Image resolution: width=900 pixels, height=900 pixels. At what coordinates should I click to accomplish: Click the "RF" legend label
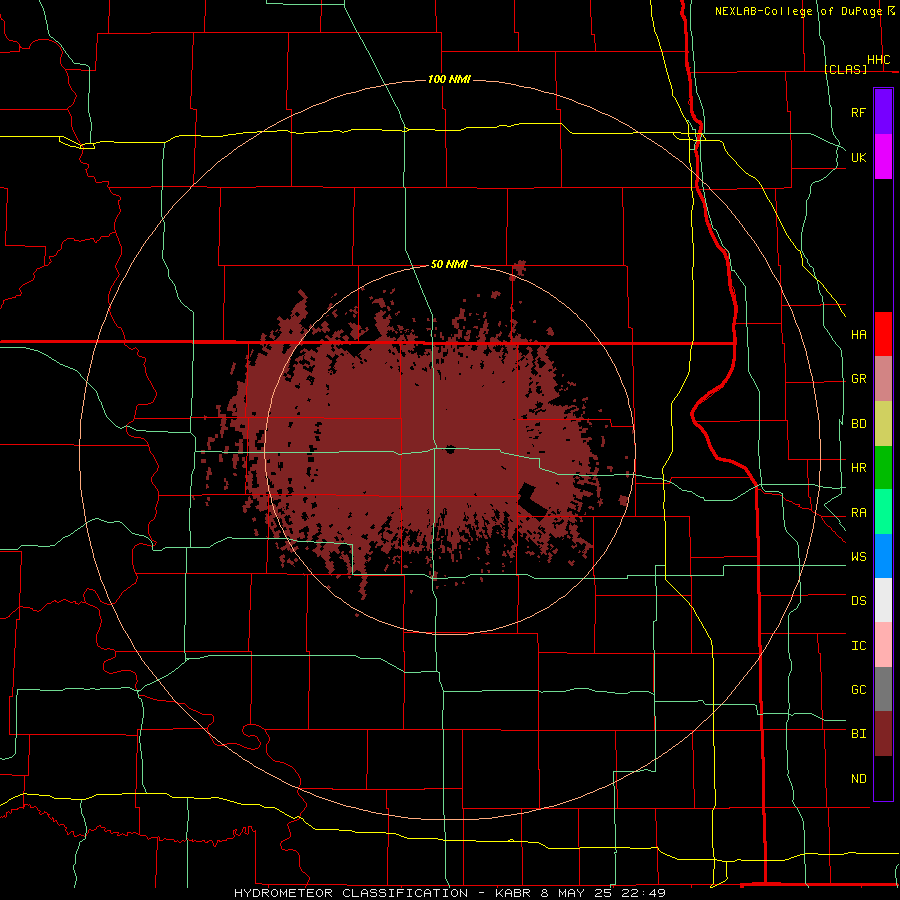pos(858,112)
